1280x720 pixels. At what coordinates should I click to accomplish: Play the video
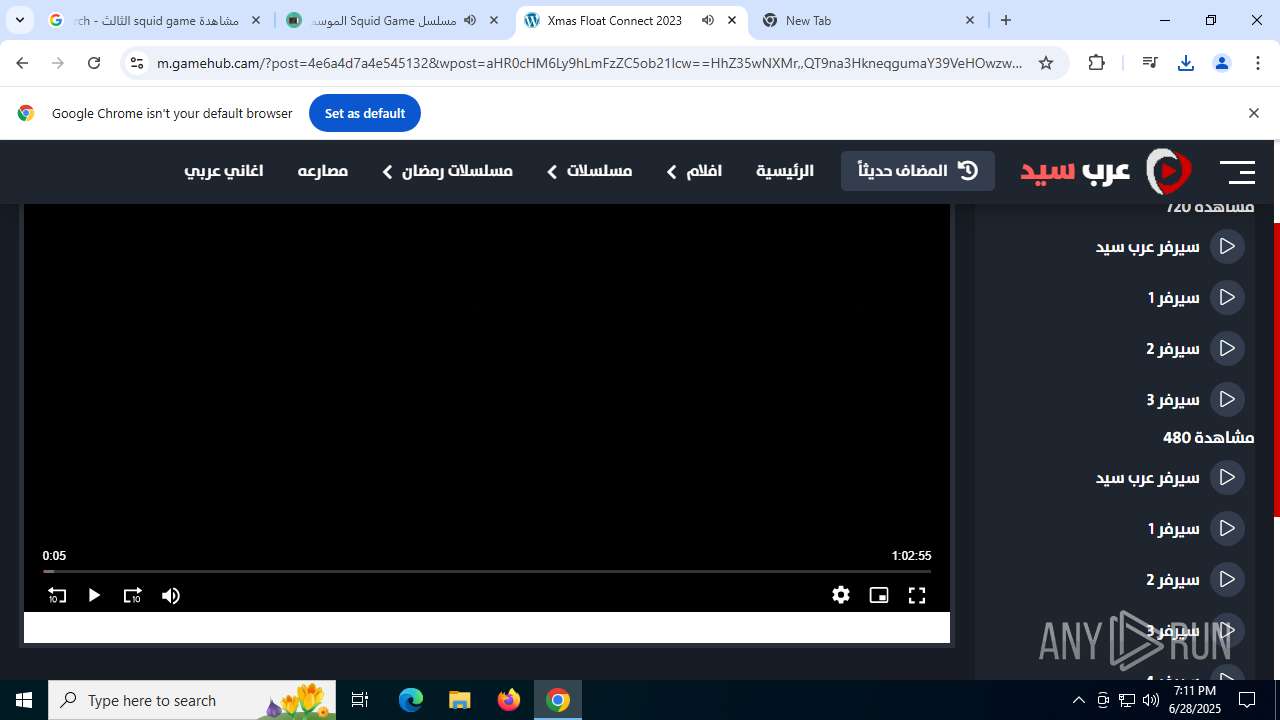(x=94, y=595)
